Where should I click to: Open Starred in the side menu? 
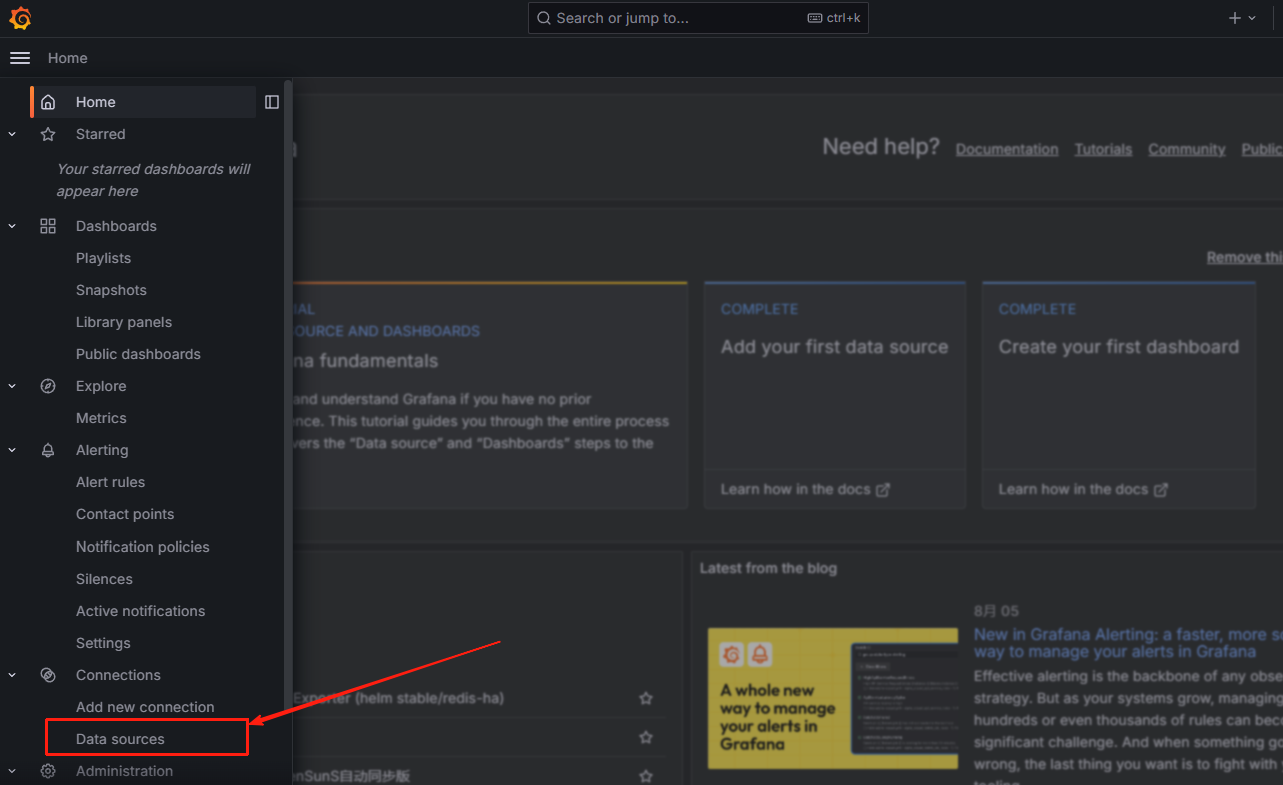click(100, 134)
